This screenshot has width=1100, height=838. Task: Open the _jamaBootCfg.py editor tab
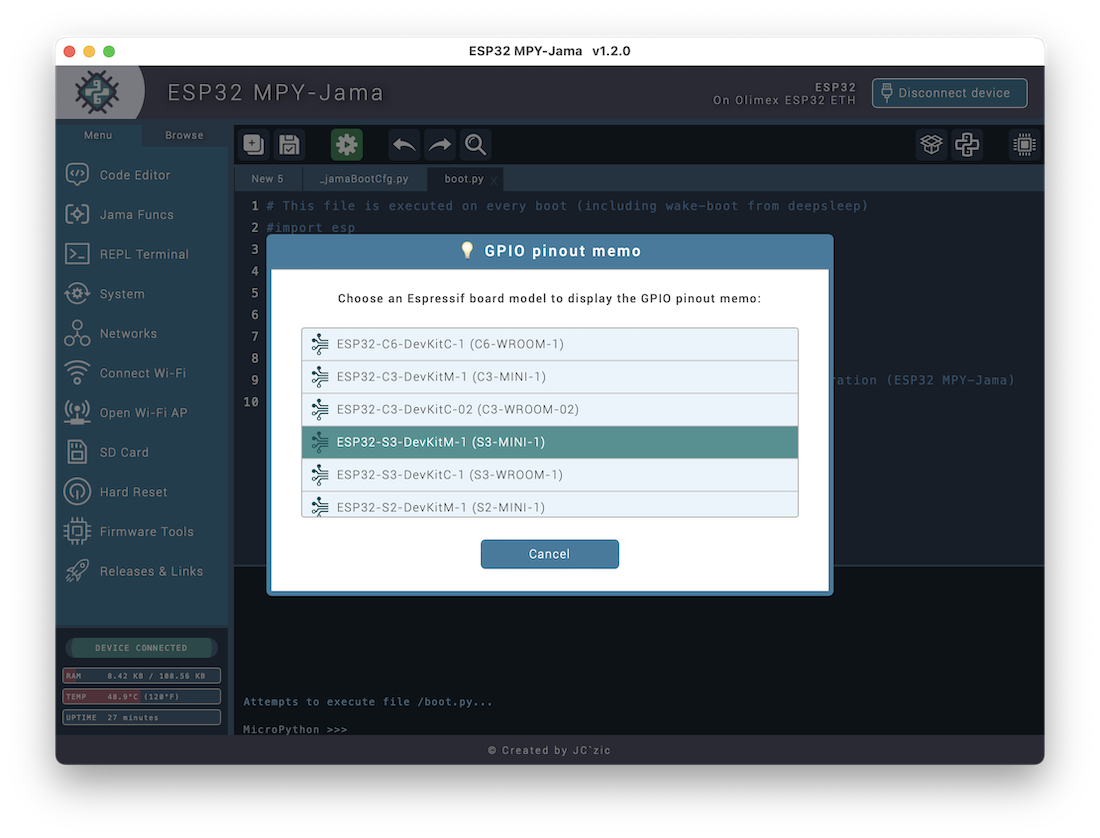click(364, 179)
